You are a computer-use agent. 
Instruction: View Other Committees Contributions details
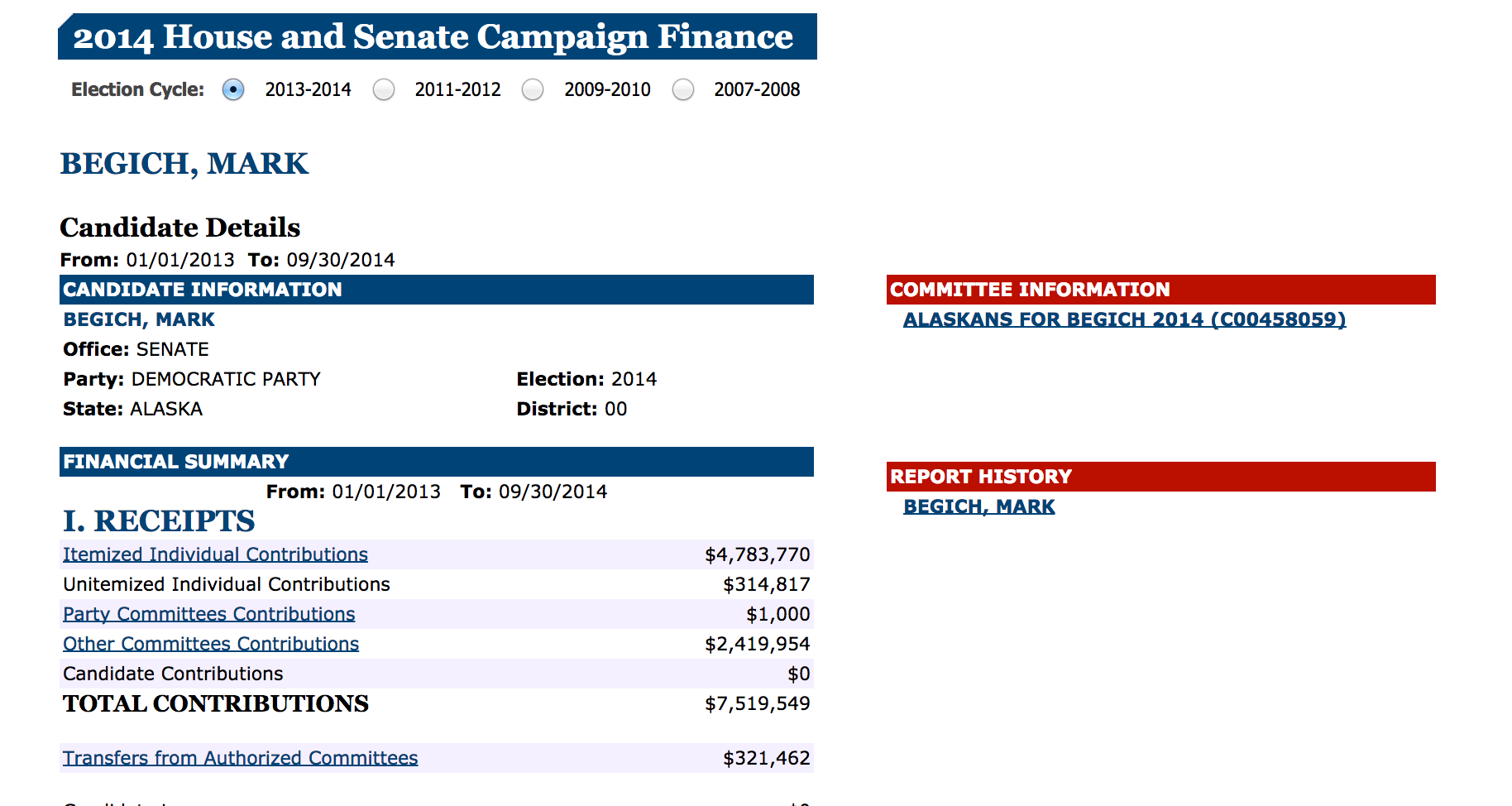tap(211, 644)
